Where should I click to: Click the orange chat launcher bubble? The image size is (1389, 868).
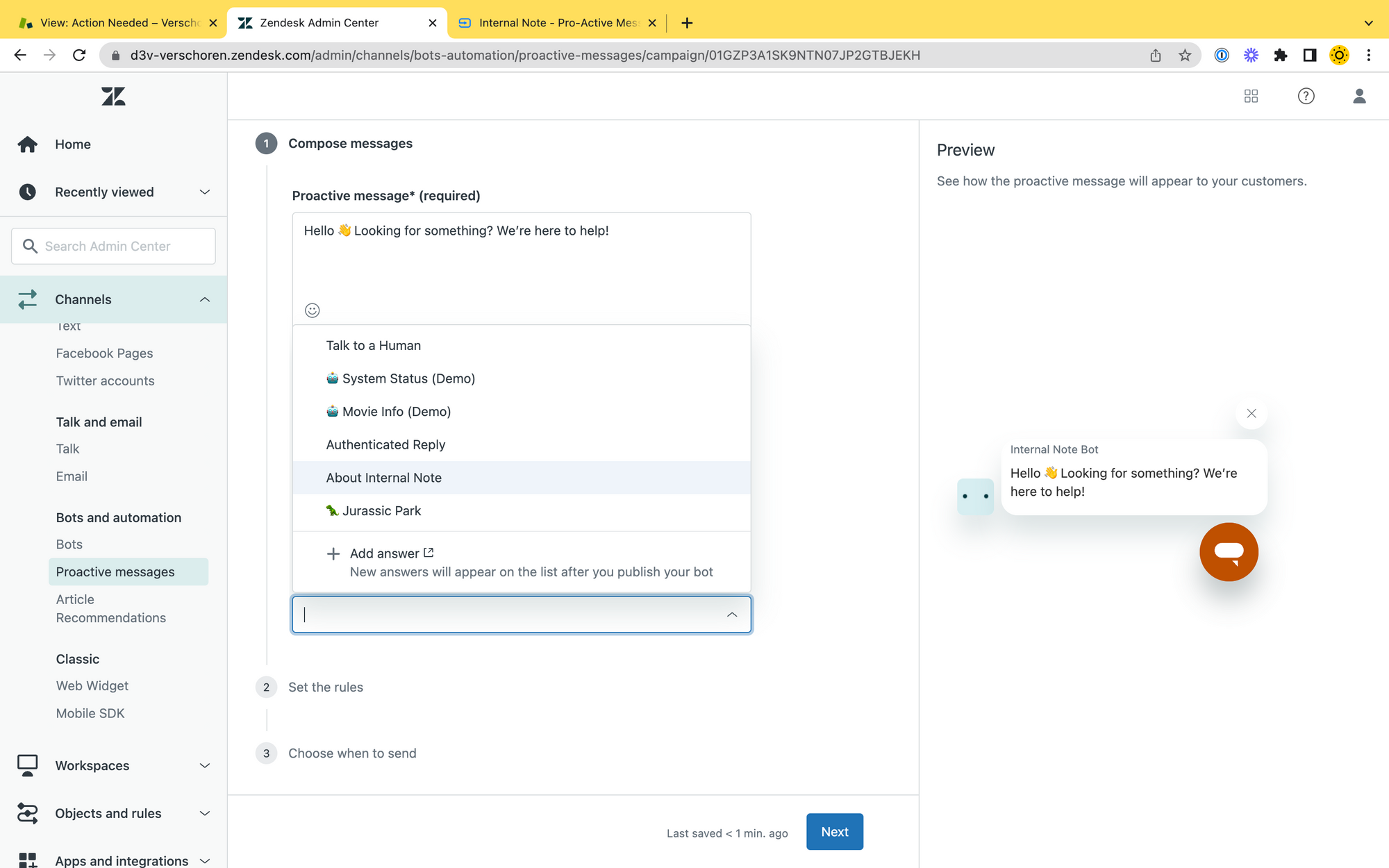1229,552
